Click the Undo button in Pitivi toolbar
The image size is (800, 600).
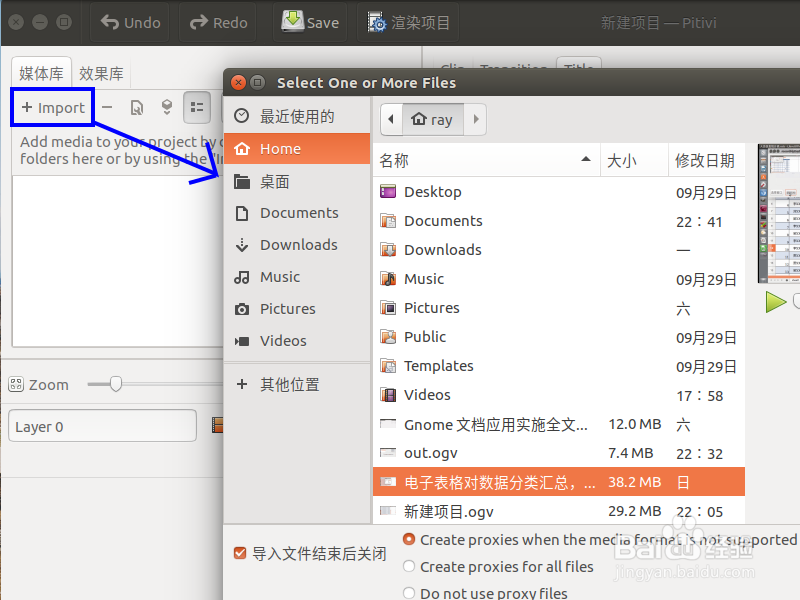[x=130, y=22]
